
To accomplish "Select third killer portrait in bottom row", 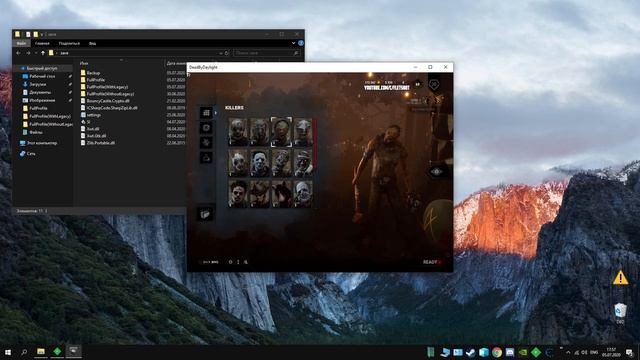I will (282, 194).
